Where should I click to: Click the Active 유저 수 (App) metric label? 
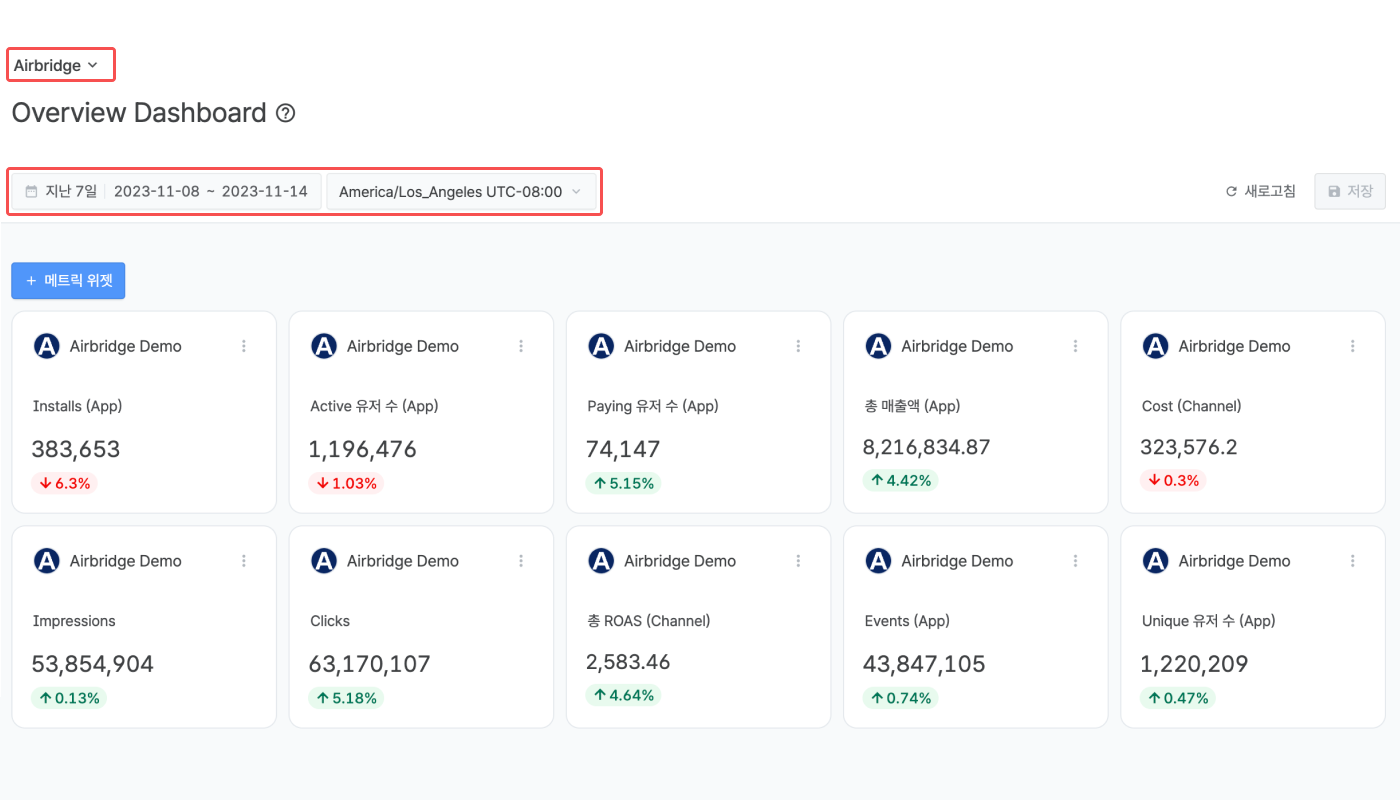(x=374, y=406)
